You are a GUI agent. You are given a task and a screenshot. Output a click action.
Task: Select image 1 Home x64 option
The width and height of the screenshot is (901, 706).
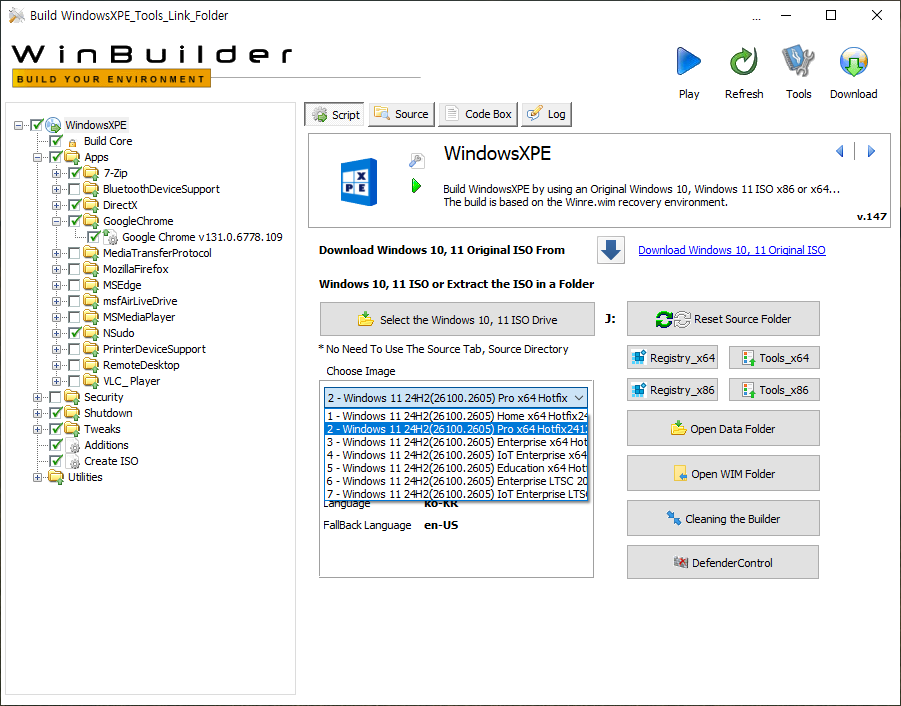(456, 416)
